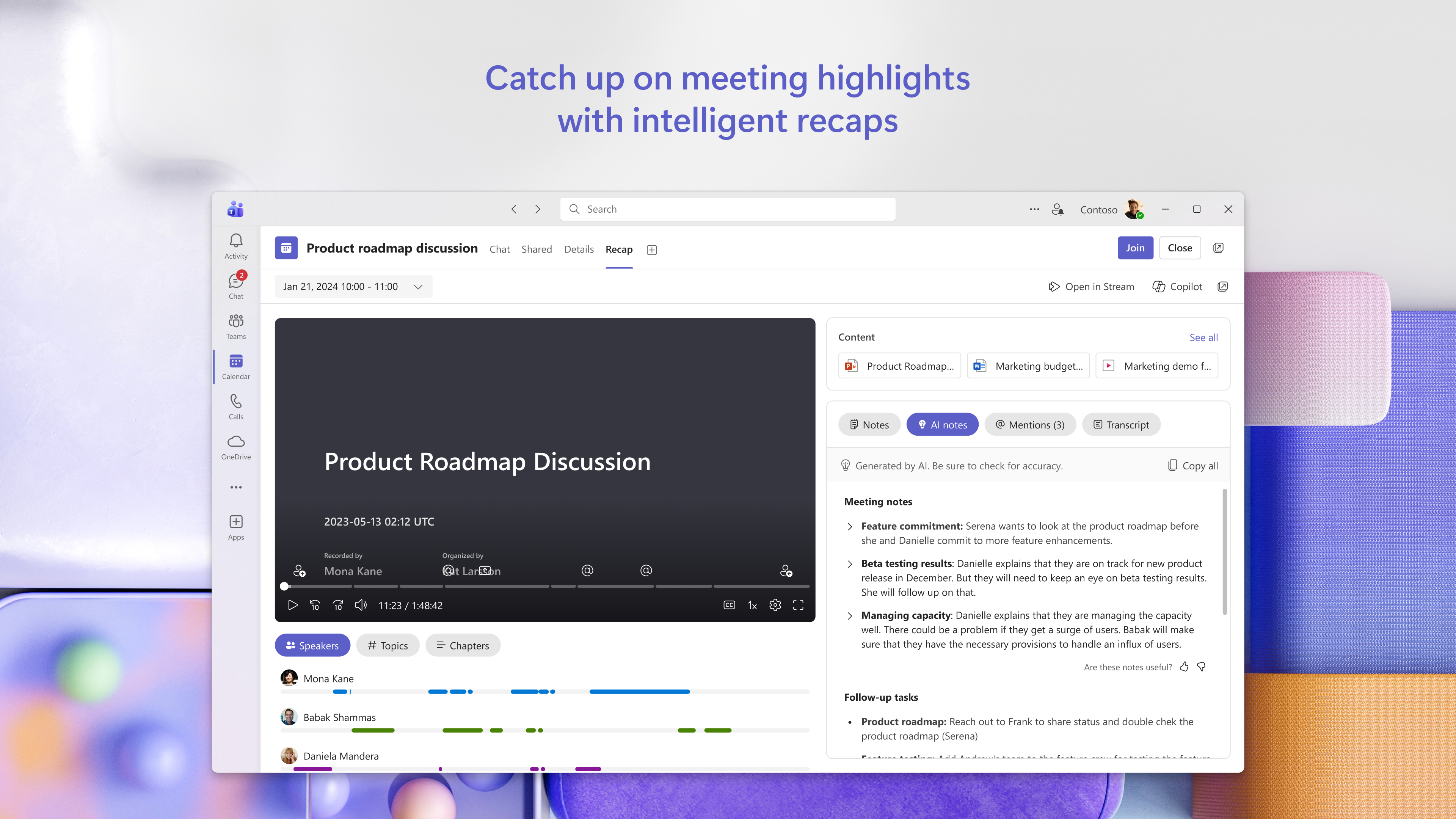Screen dimensions: 1456x819
Task: Launch Copilot for this meeting
Action: pyautogui.click(x=1177, y=287)
